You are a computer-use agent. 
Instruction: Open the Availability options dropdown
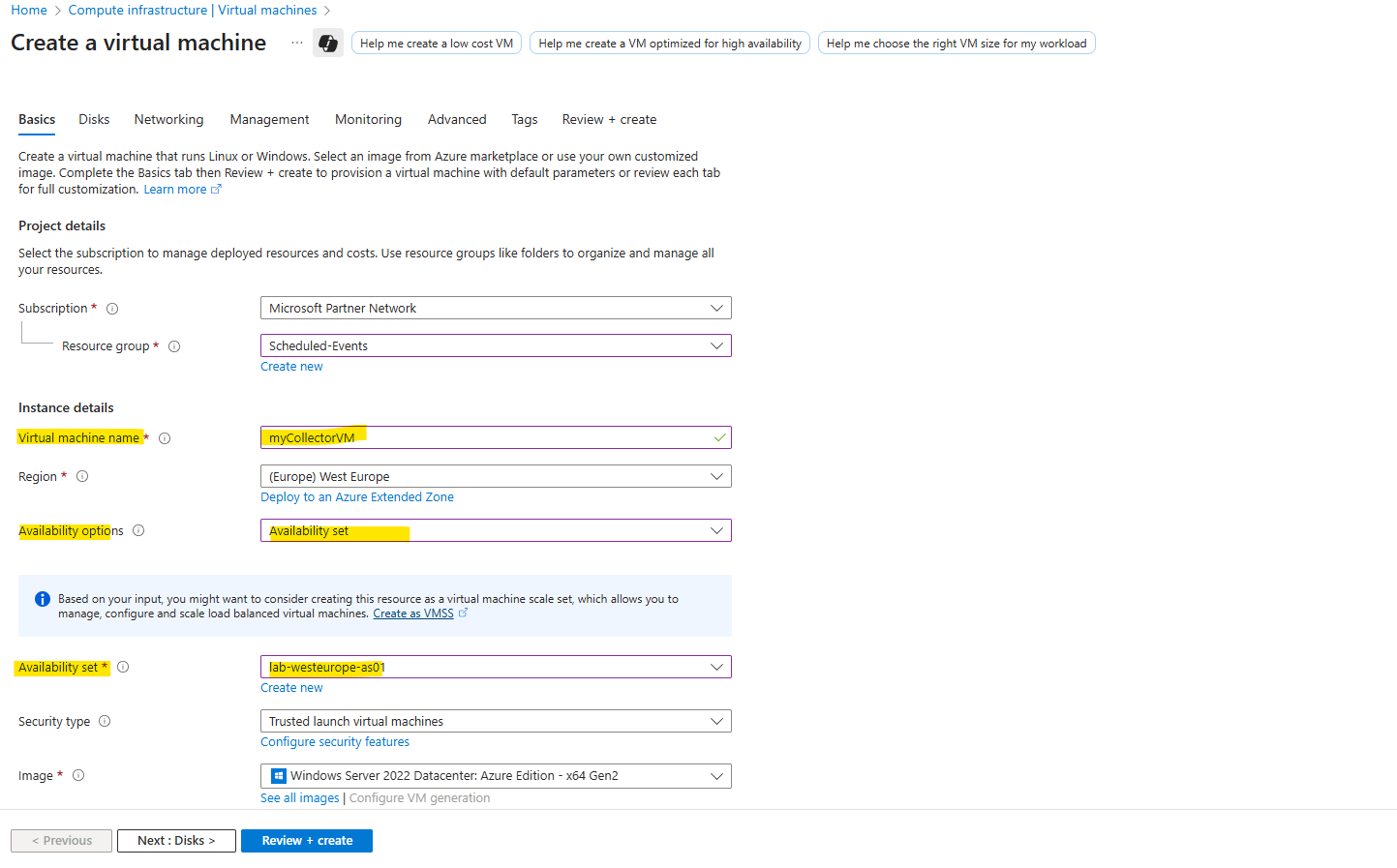pos(496,530)
